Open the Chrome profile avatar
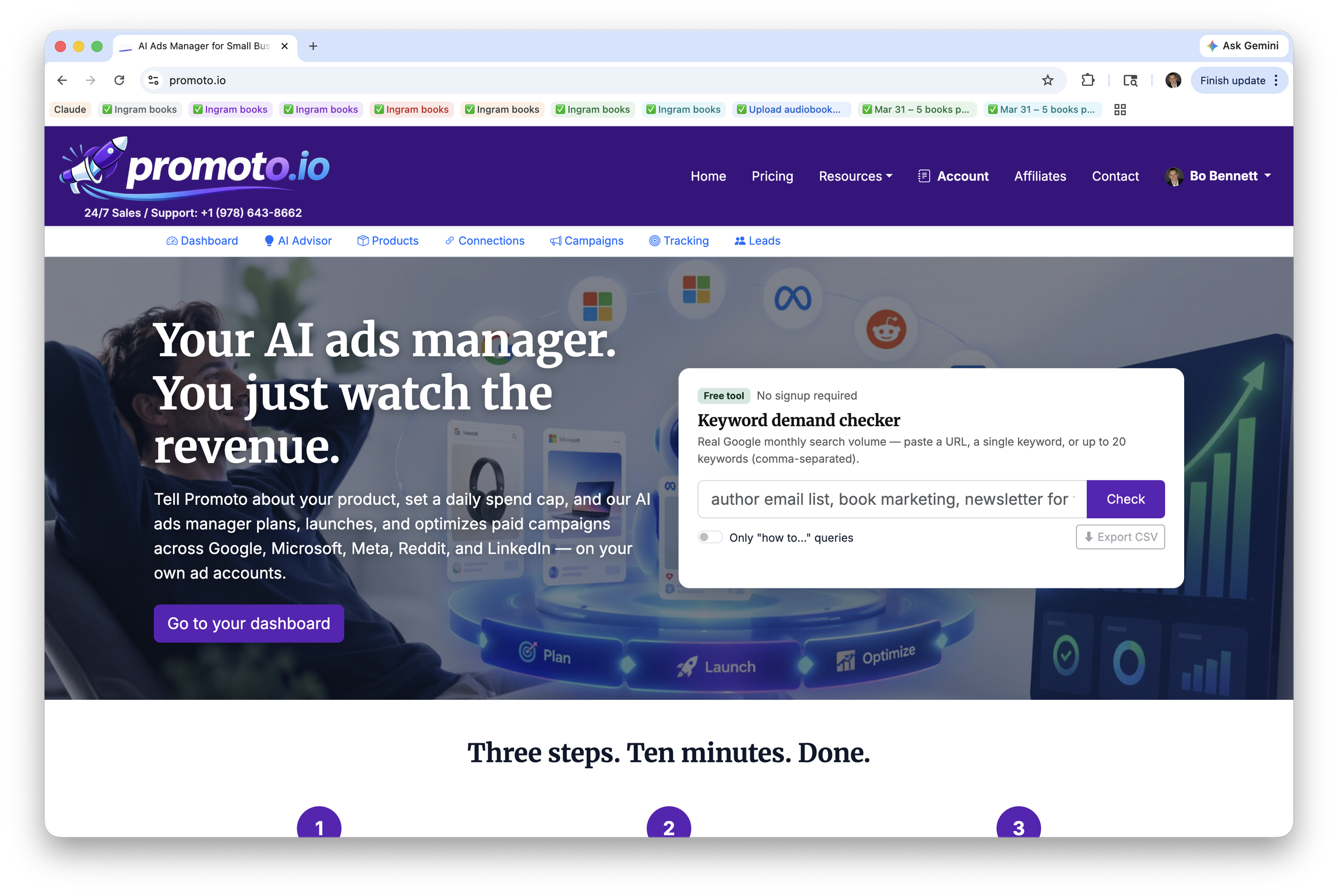Image resolution: width=1338 pixels, height=896 pixels. [1173, 81]
